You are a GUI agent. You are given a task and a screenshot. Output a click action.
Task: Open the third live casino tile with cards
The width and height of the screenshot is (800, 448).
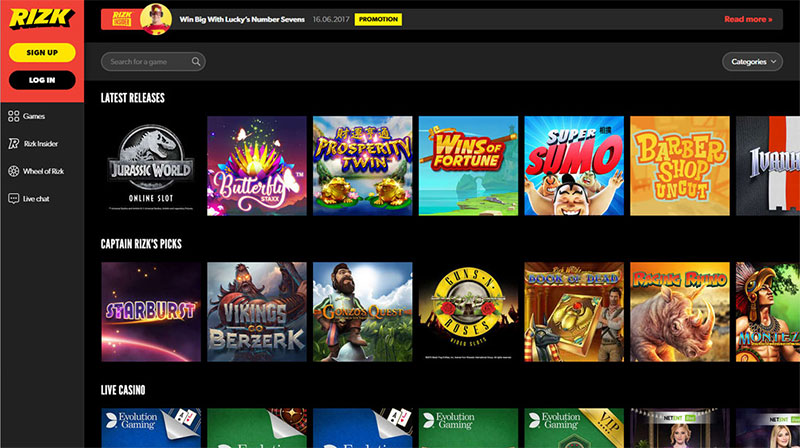pyautogui.click(x=362, y=428)
